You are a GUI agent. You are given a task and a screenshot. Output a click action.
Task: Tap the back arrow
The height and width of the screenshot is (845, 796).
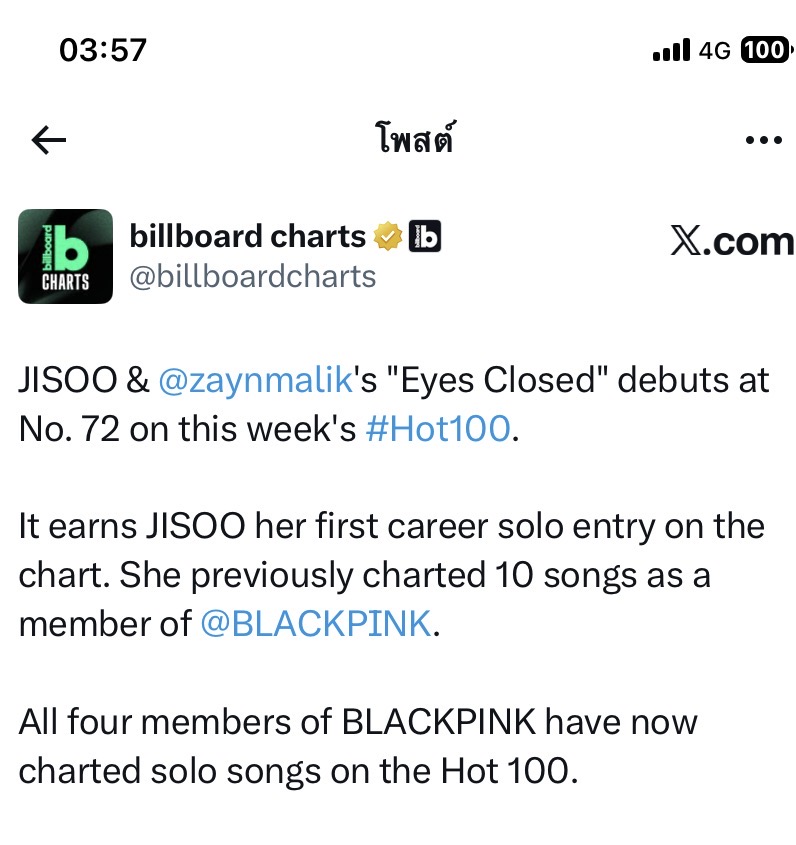pos(49,141)
